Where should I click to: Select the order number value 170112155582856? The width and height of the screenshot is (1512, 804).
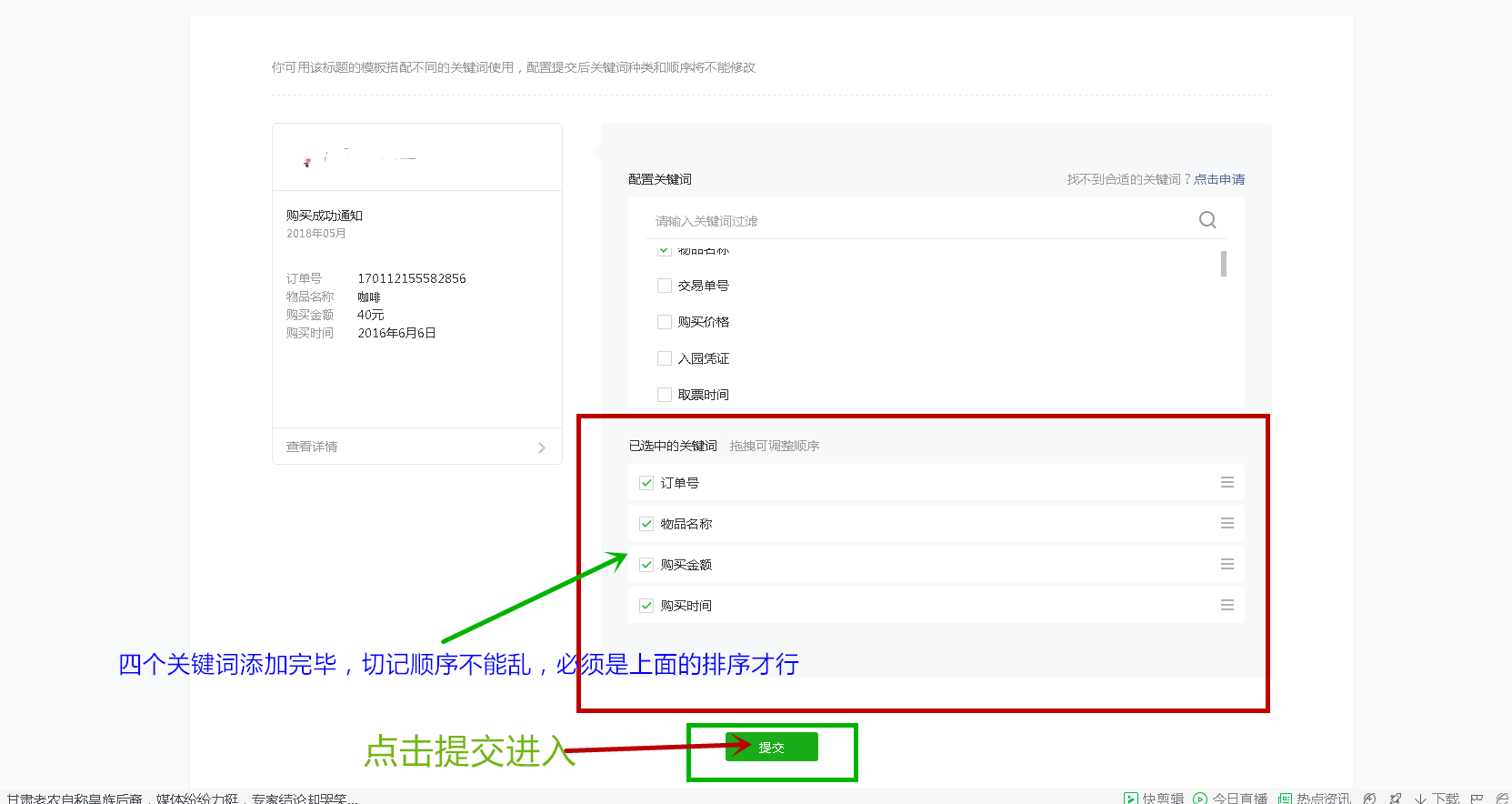pyautogui.click(x=412, y=278)
